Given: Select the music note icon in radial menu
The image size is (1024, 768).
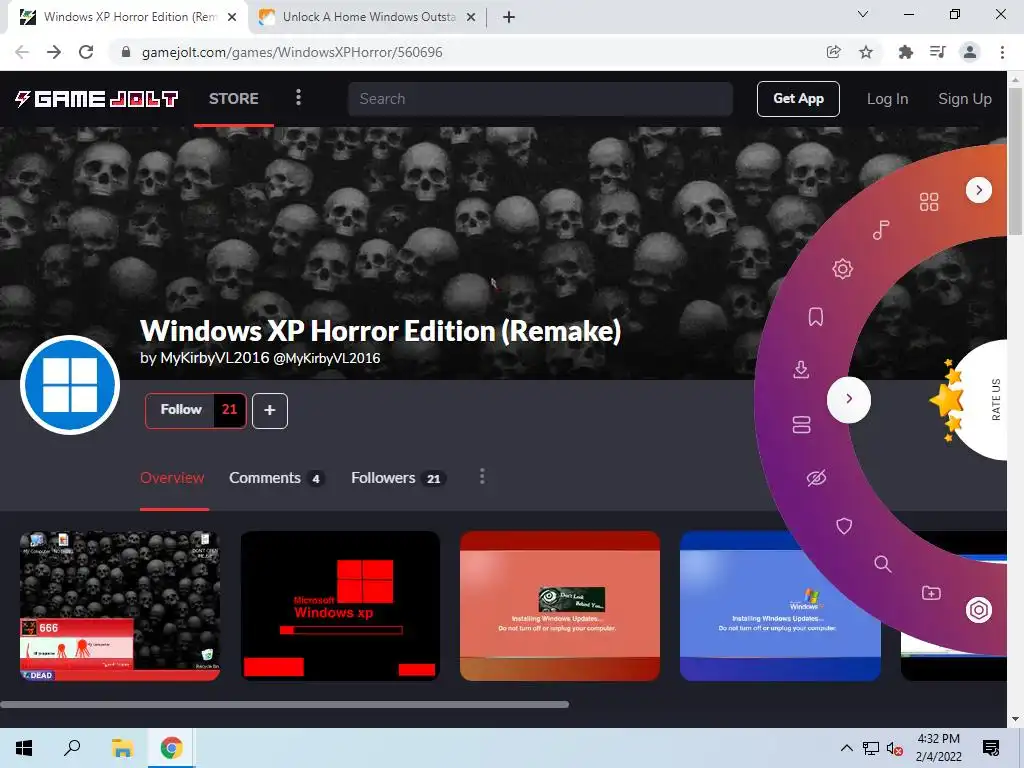Looking at the screenshot, I should pyautogui.click(x=881, y=229).
